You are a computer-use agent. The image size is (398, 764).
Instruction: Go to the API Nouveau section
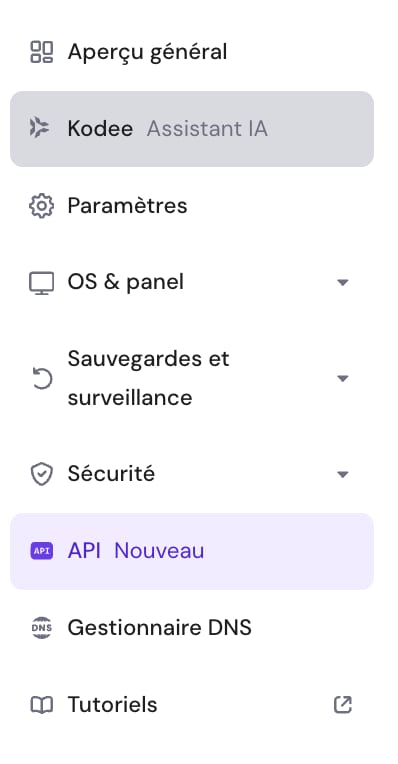pyautogui.click(x=192, y=551)
